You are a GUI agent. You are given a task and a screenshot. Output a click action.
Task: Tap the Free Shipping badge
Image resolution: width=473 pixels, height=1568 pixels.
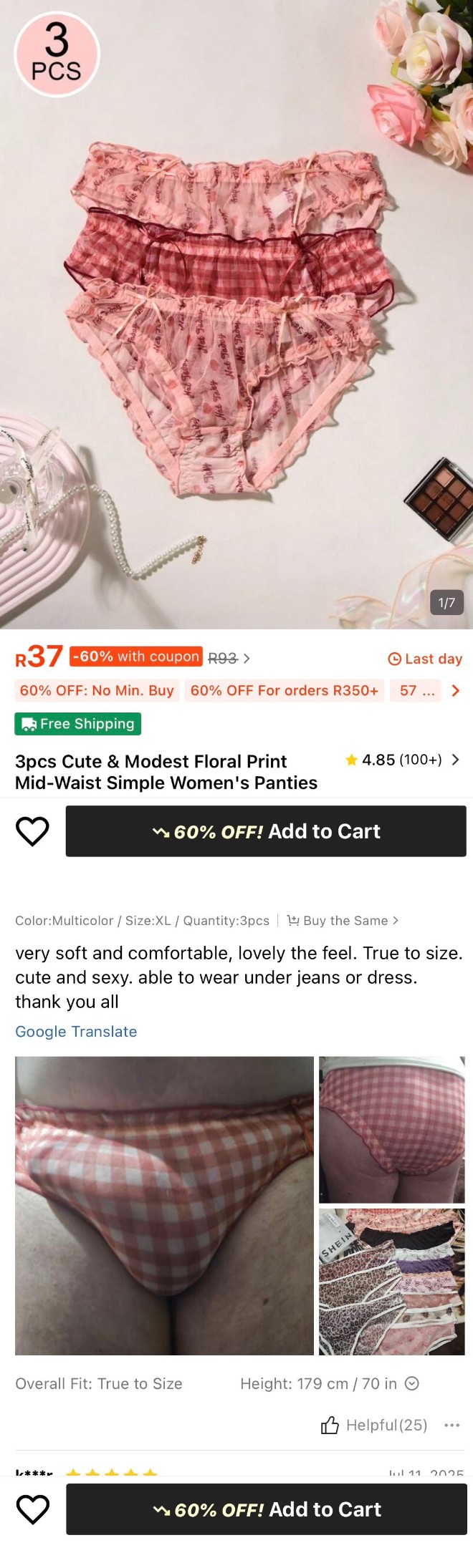78,724
